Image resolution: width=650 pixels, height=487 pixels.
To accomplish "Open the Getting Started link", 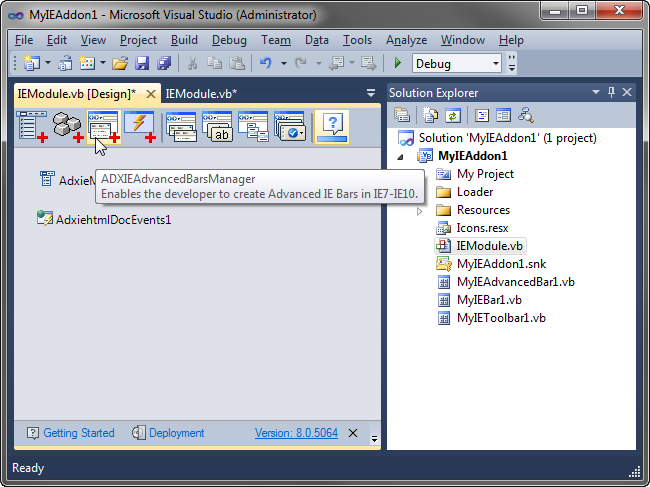I will [79, 433].
